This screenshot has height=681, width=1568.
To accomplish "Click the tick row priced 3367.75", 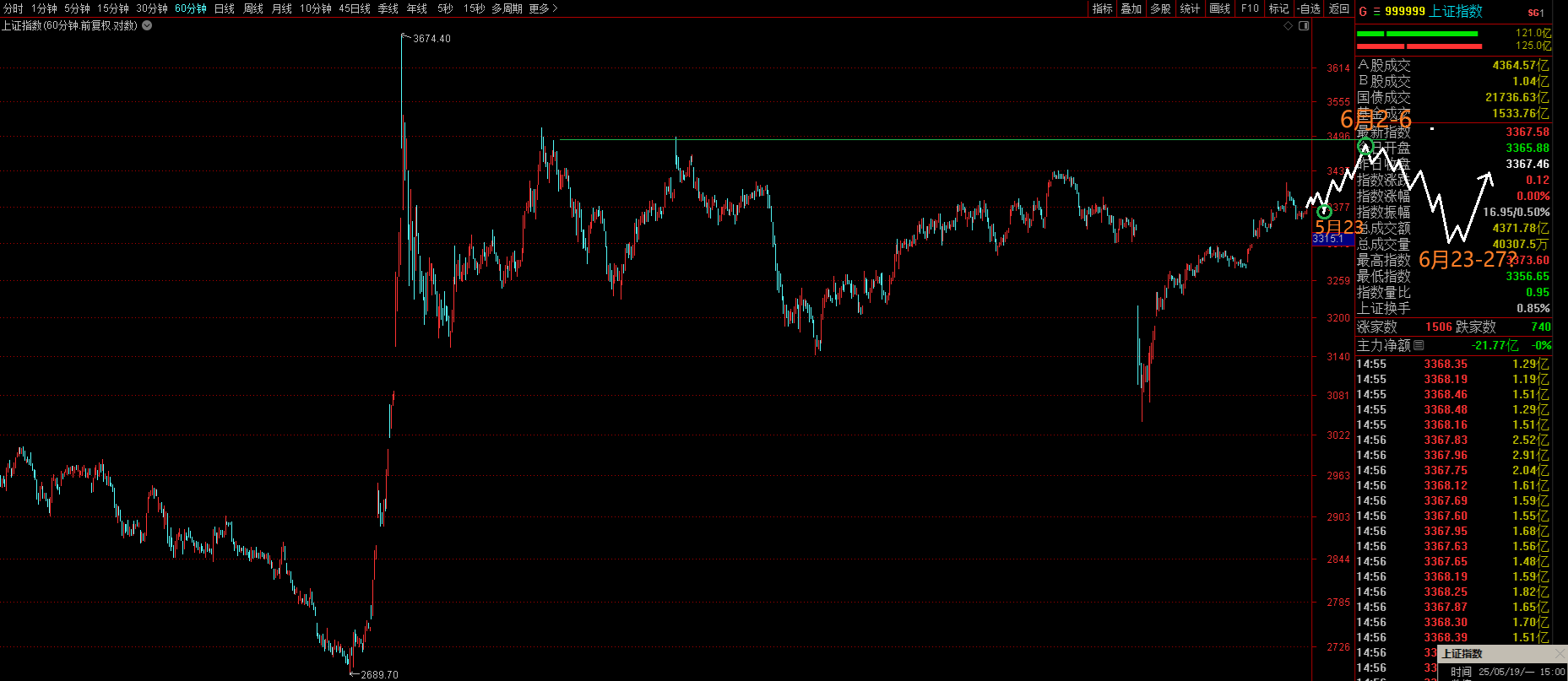I will coord(1453,470).
